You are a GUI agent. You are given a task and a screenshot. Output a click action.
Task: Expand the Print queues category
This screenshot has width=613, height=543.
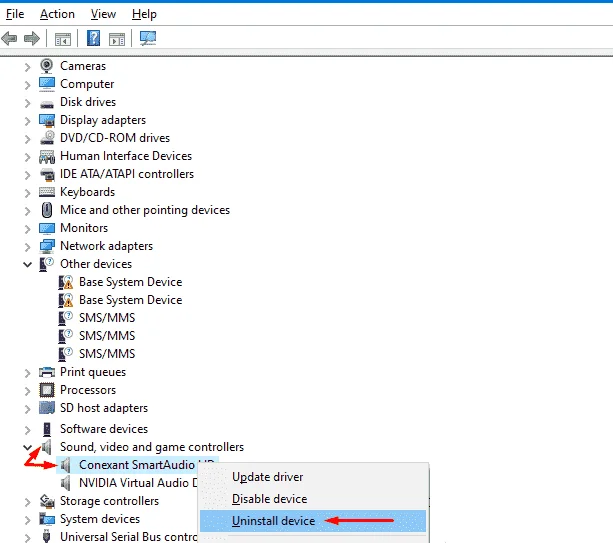click(x=27, y=373)
